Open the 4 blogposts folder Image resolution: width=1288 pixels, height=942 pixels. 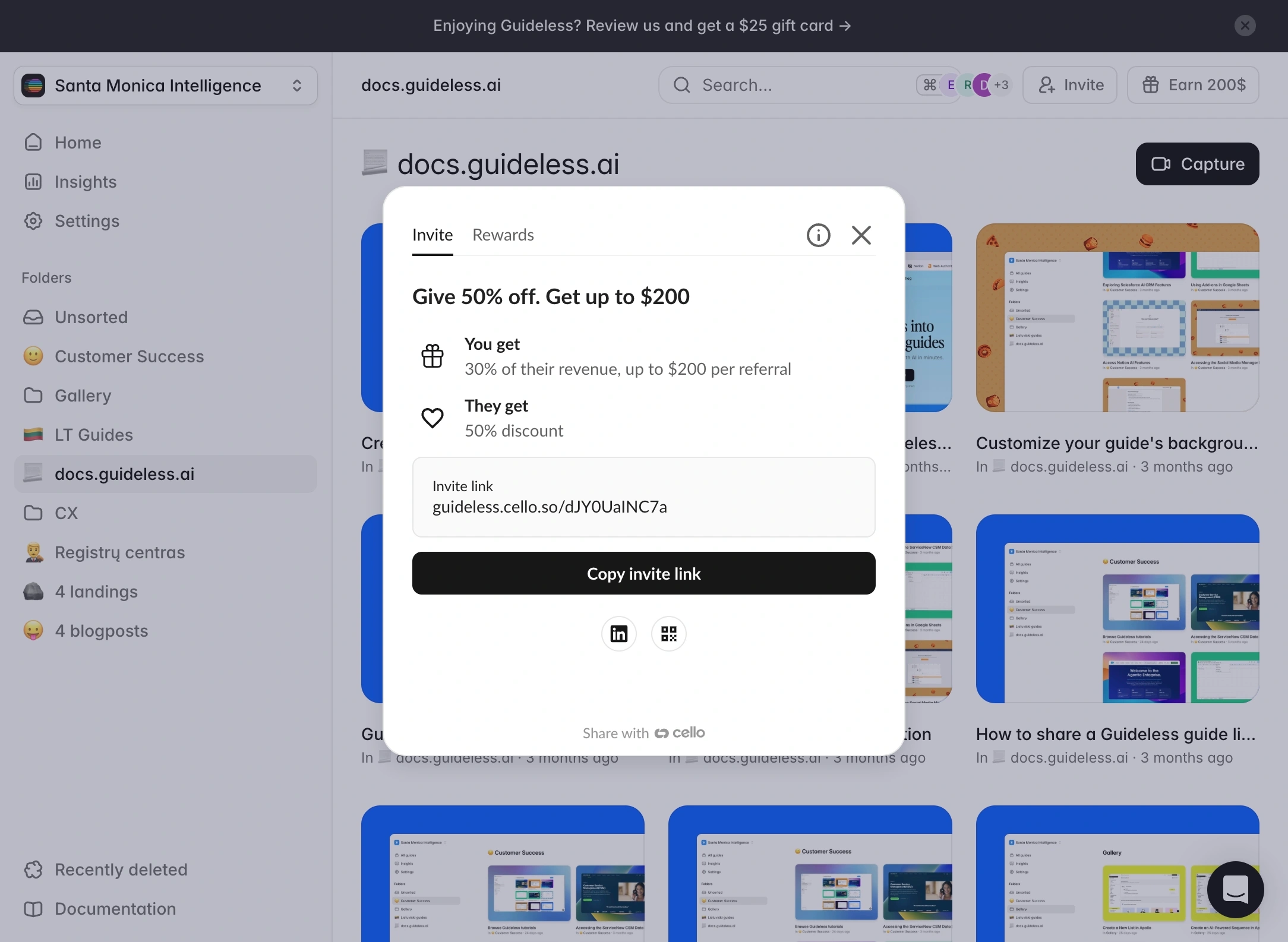pyautogui.click(x=165, y=631)
